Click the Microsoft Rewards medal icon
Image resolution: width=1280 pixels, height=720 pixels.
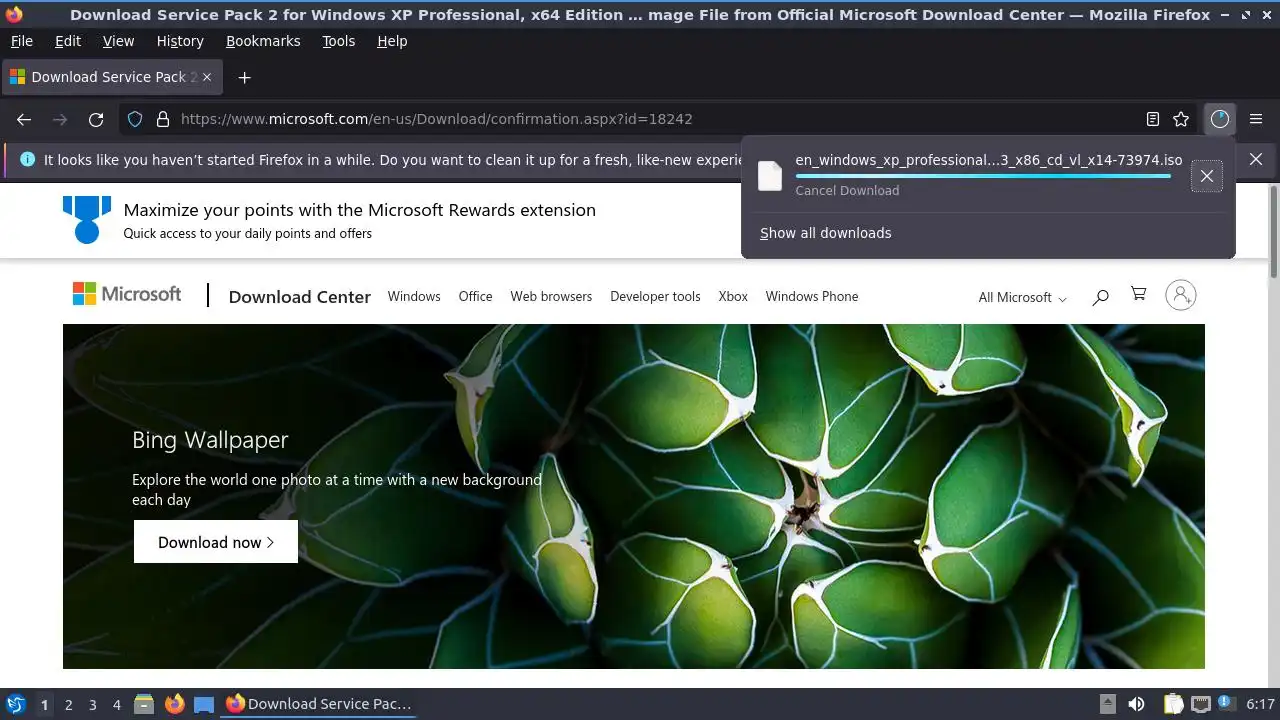87,219
